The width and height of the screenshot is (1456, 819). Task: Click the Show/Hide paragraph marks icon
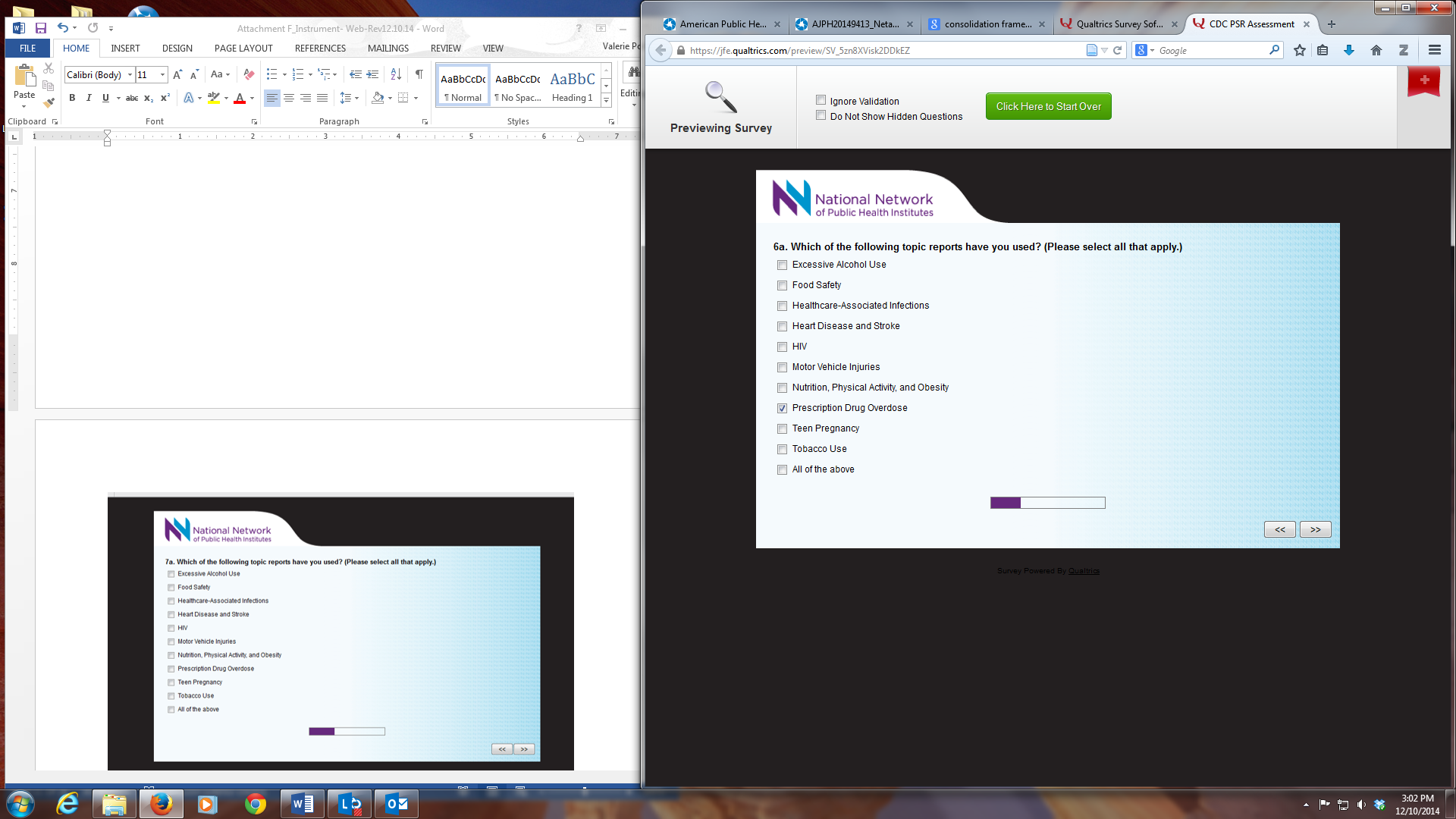click(x=419, y=74)
